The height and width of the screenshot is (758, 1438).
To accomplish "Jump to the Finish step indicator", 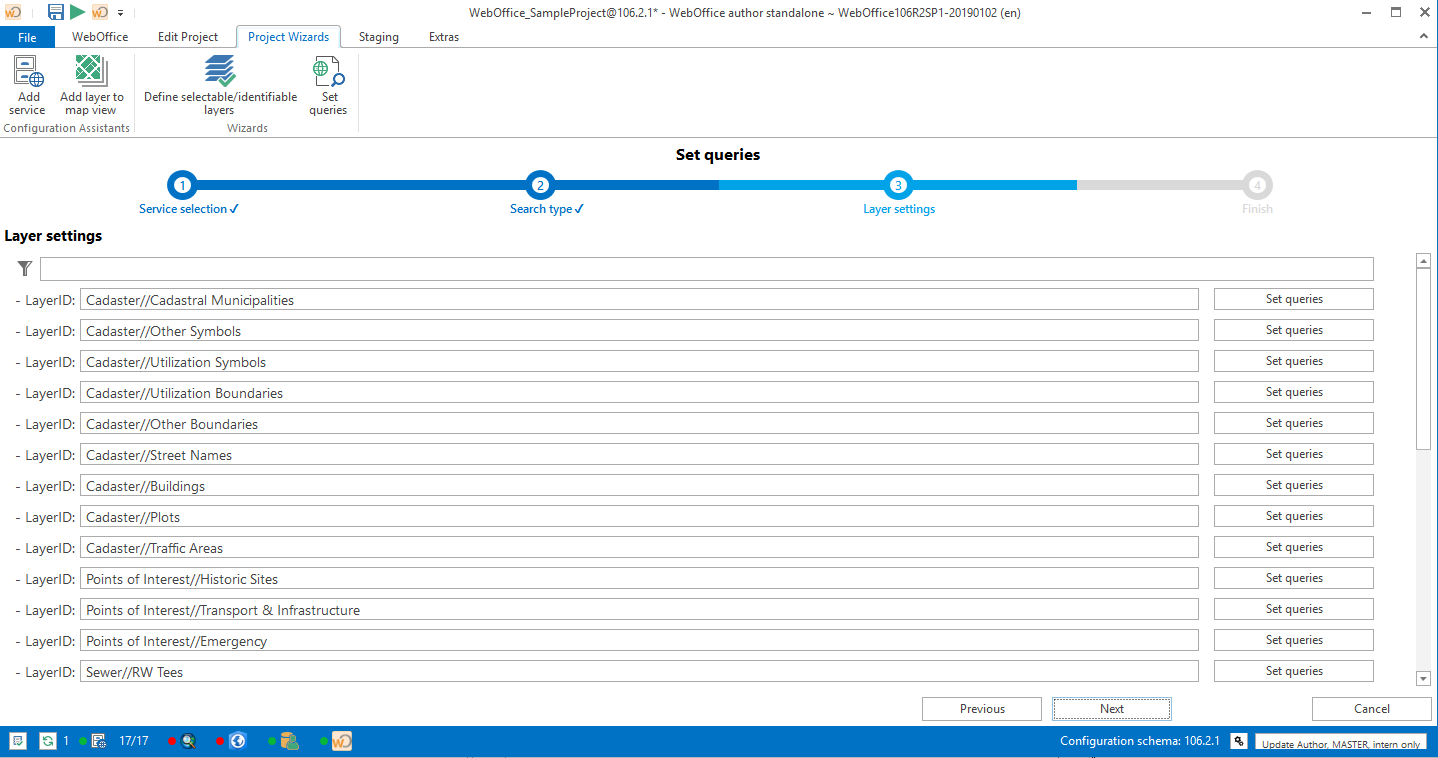I will pyautogui.click(x=1257, y=185).
